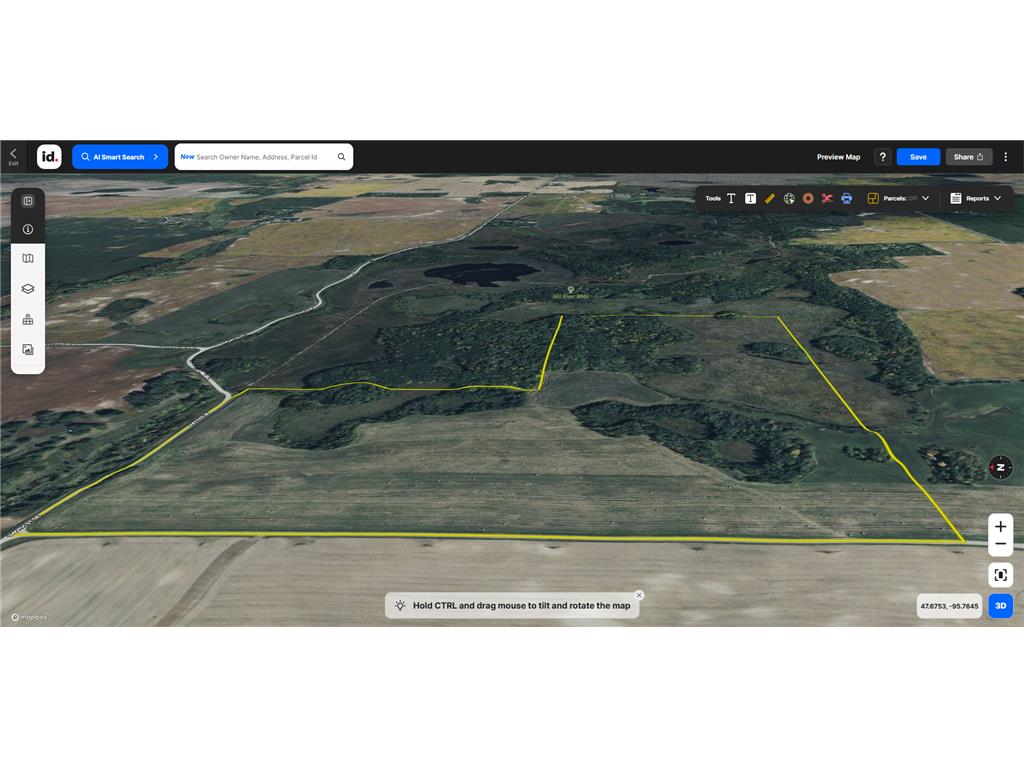The height and width of the screenshot is (768, 1024).
Task: Open the layers stack icon
Action: (x=27, y=289)
